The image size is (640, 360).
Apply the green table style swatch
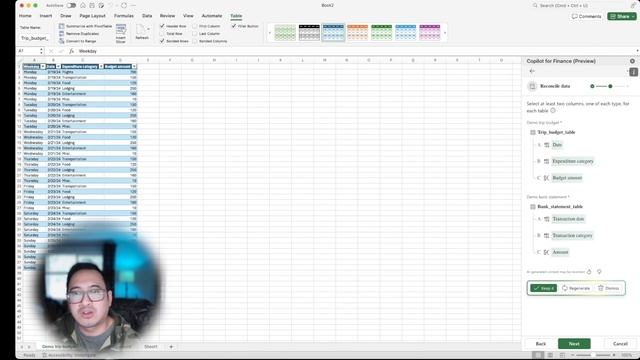[382, 32]
